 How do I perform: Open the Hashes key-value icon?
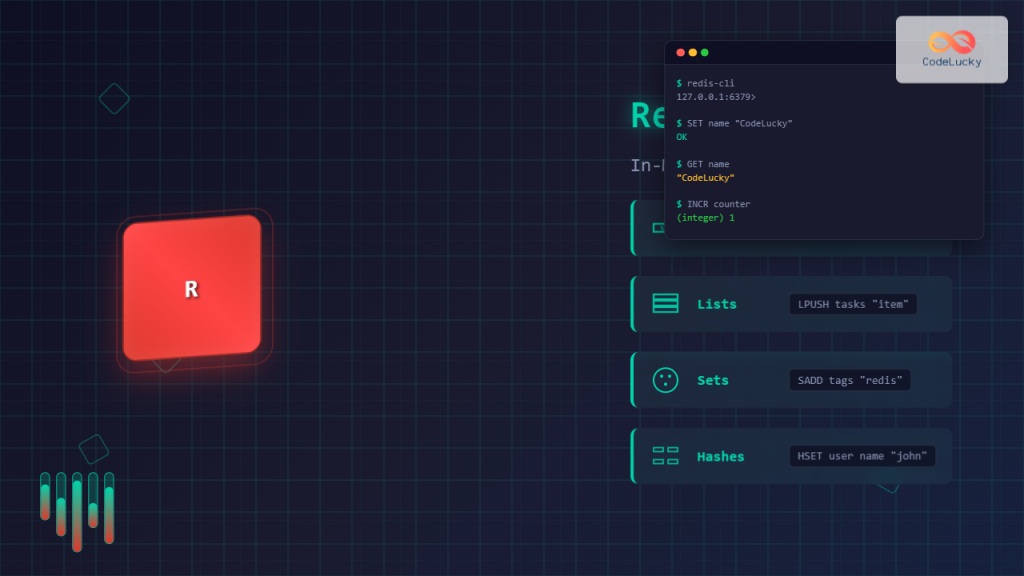point(665,455)
